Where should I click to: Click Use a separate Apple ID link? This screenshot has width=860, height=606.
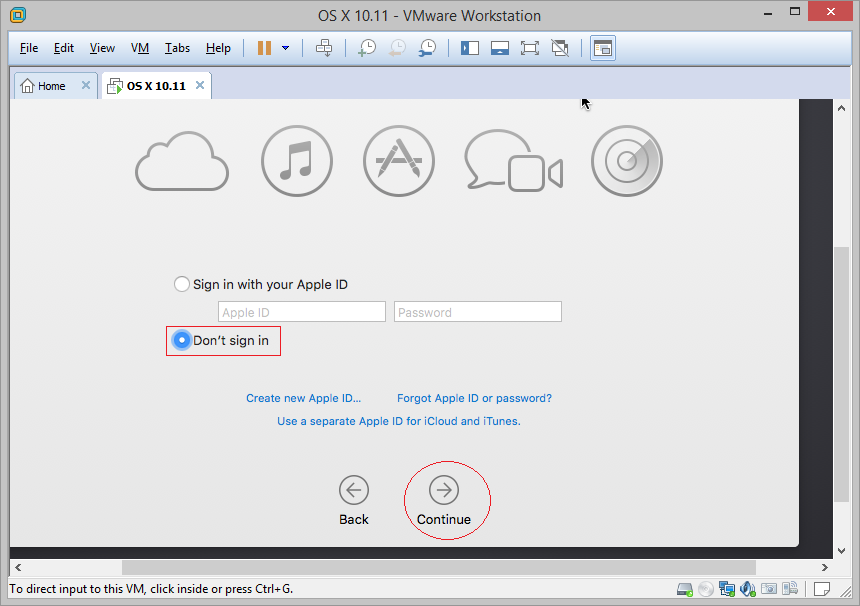[399, 421]
